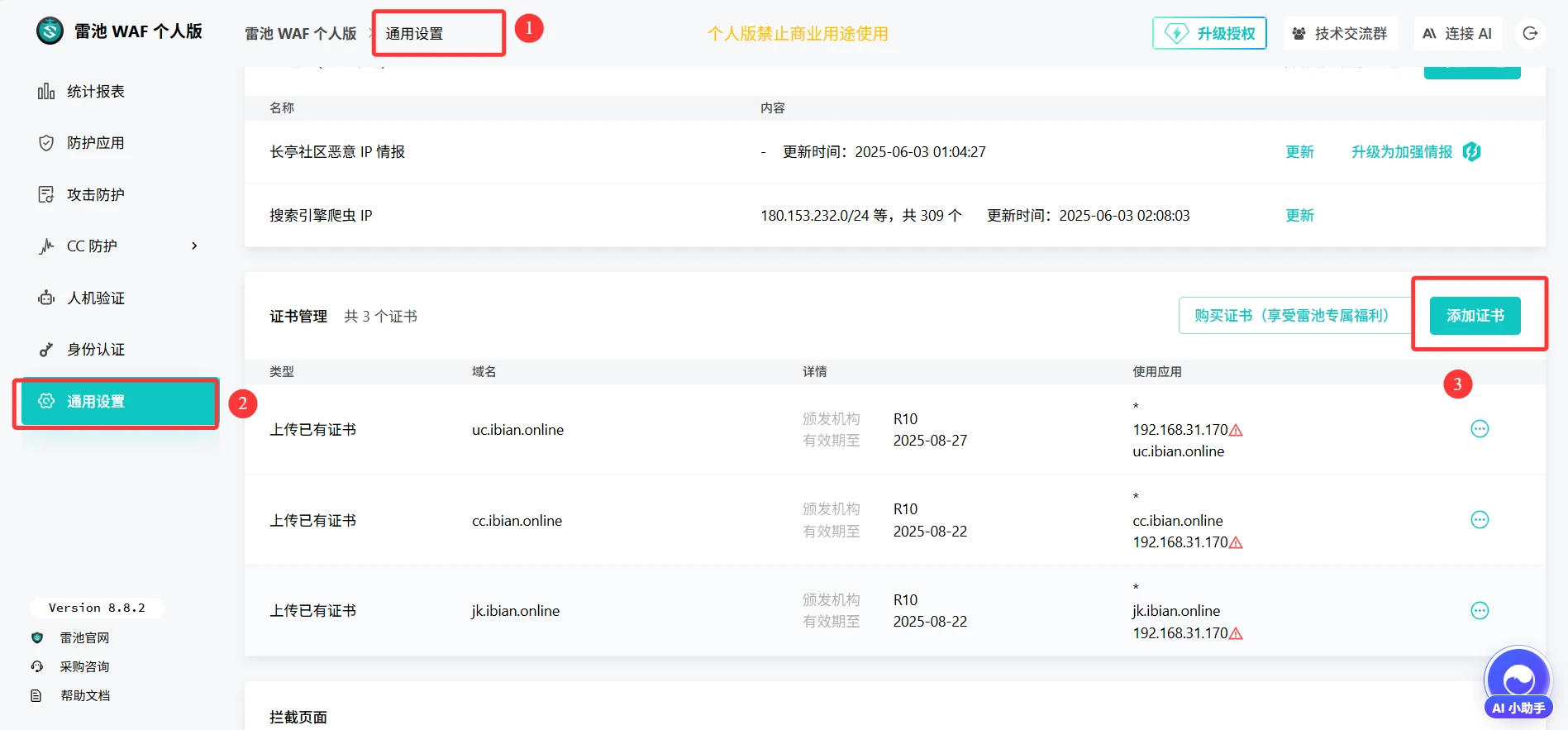The height and width of the screenshot is (730, 1568).
Task: Click the logout icon at top right
Action: point(1530,33)
